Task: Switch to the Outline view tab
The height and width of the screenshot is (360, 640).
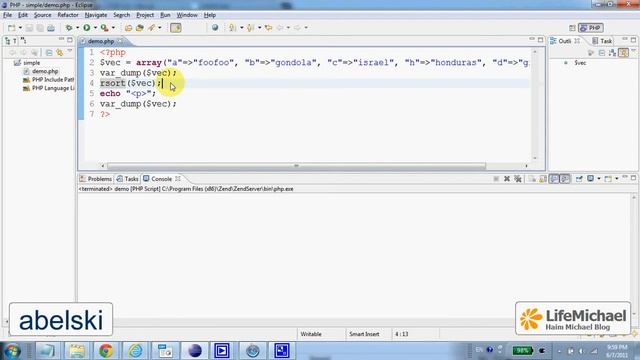Action: point(565,41)
